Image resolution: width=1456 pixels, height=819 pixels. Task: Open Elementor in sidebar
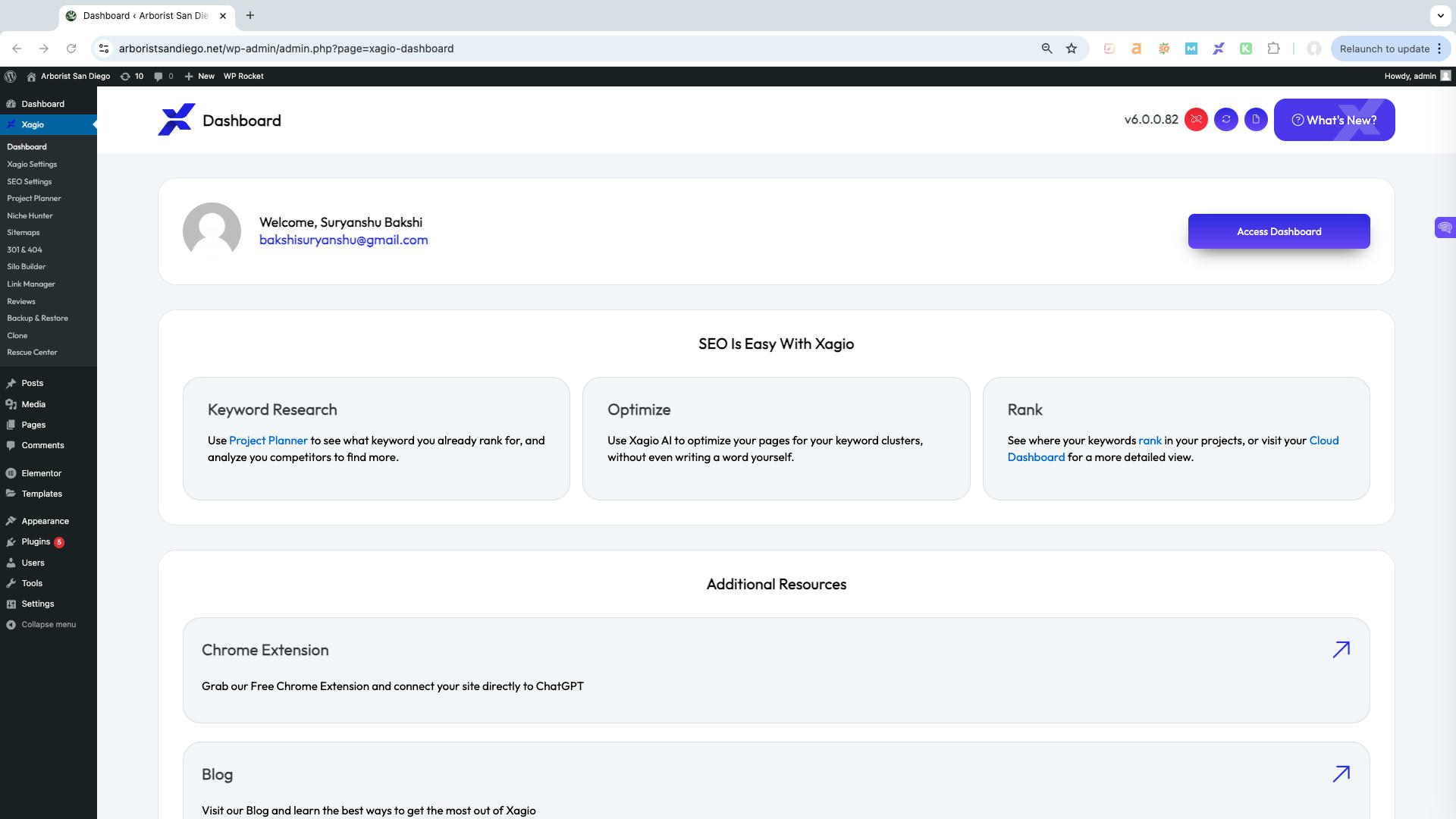(x=42, y=474)
